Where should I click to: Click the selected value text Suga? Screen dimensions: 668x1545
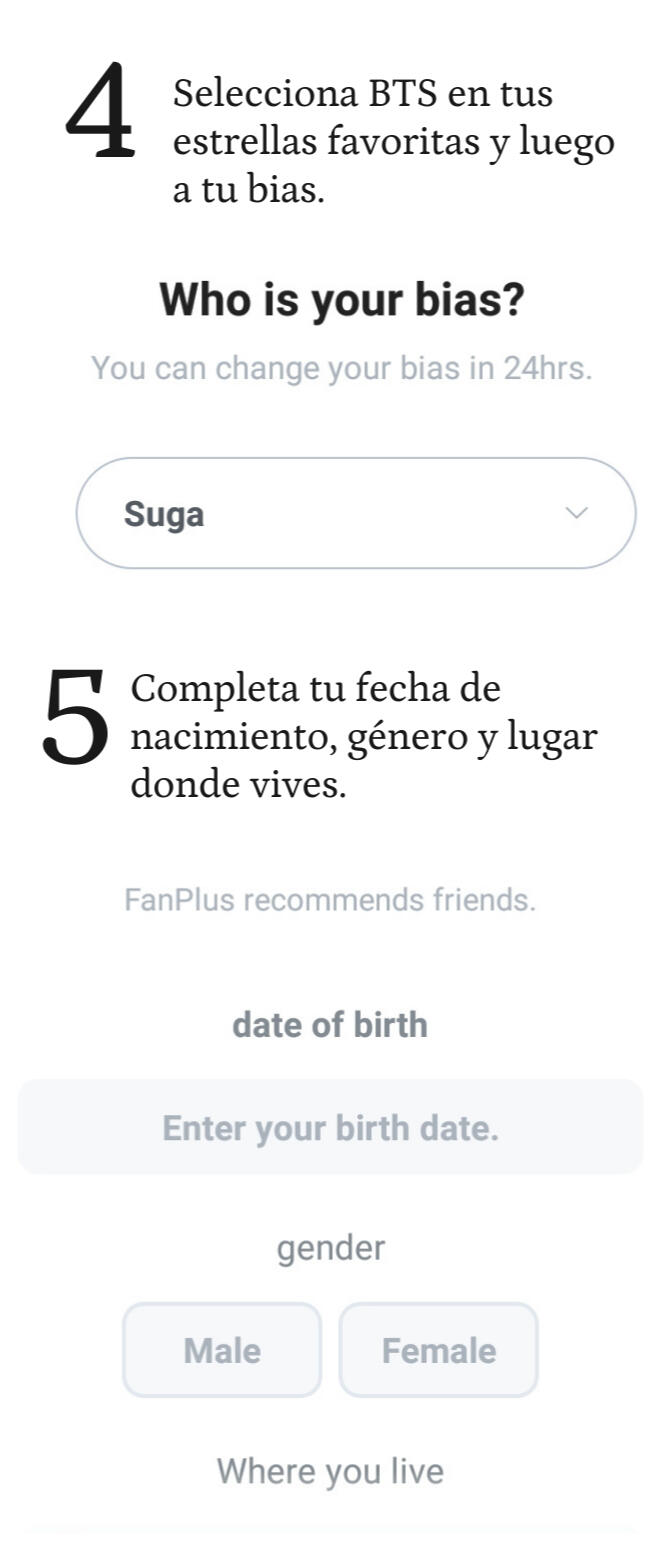point(164,514)
